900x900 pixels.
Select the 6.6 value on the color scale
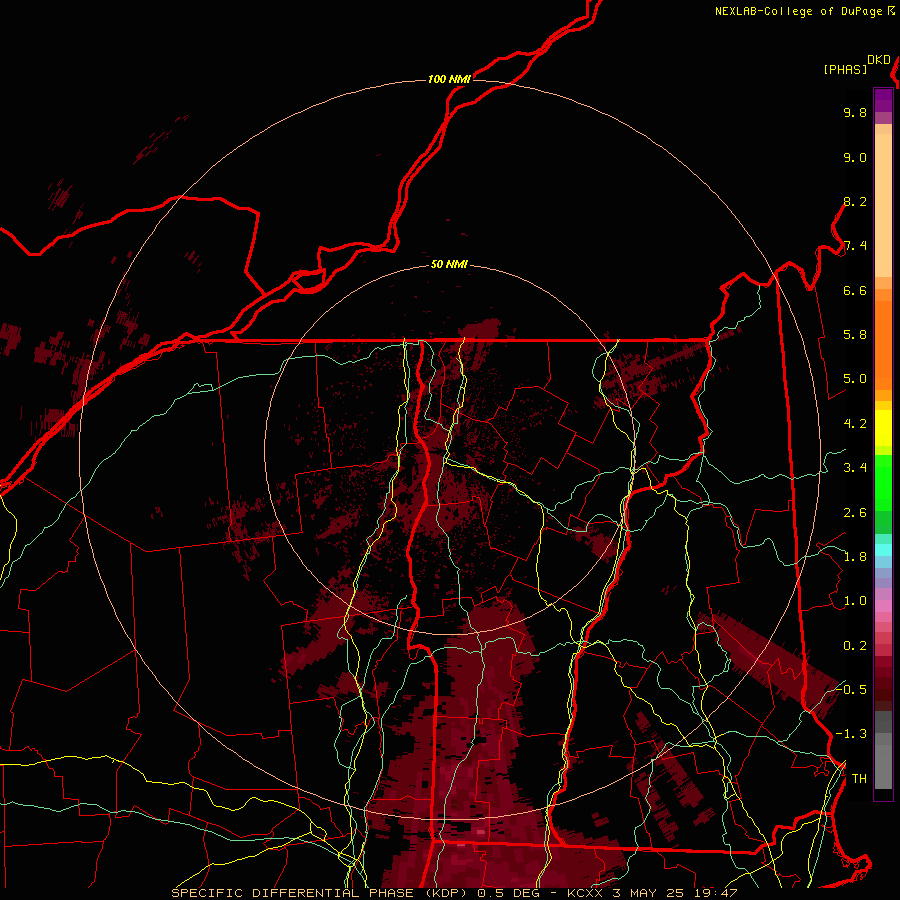(855, 290)
